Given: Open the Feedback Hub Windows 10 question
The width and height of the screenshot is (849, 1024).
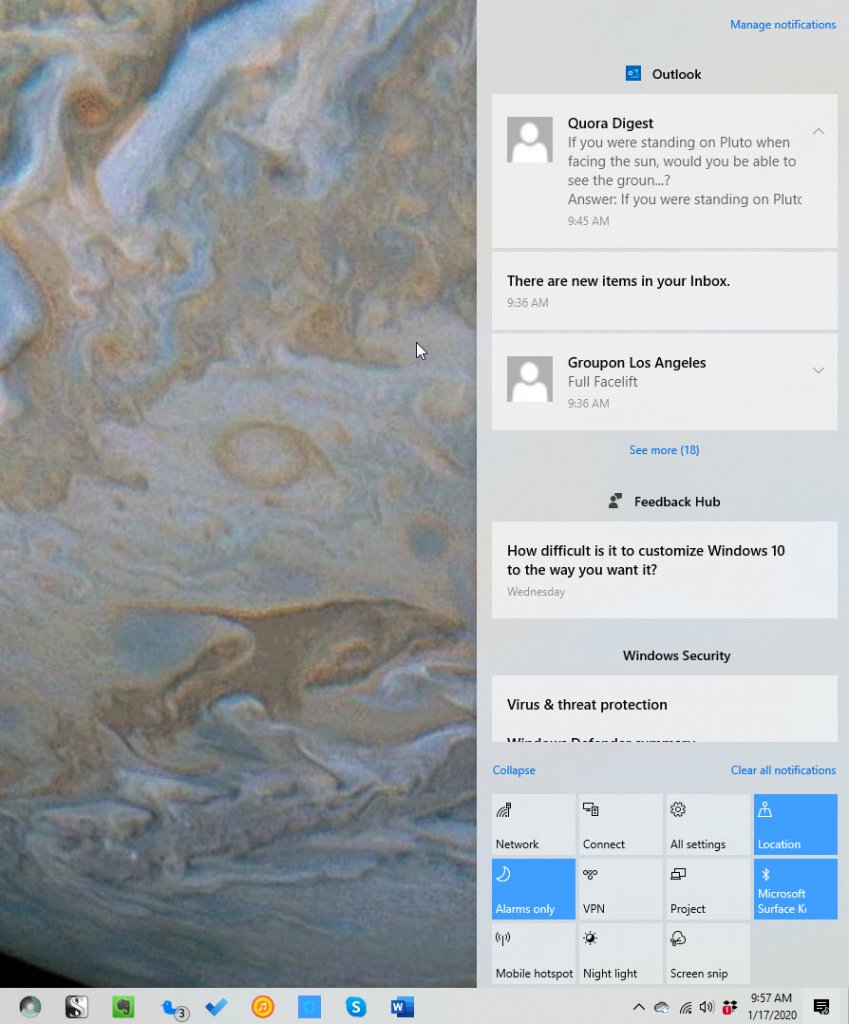Looking at the screenshot, I should [x=664, y=570].
